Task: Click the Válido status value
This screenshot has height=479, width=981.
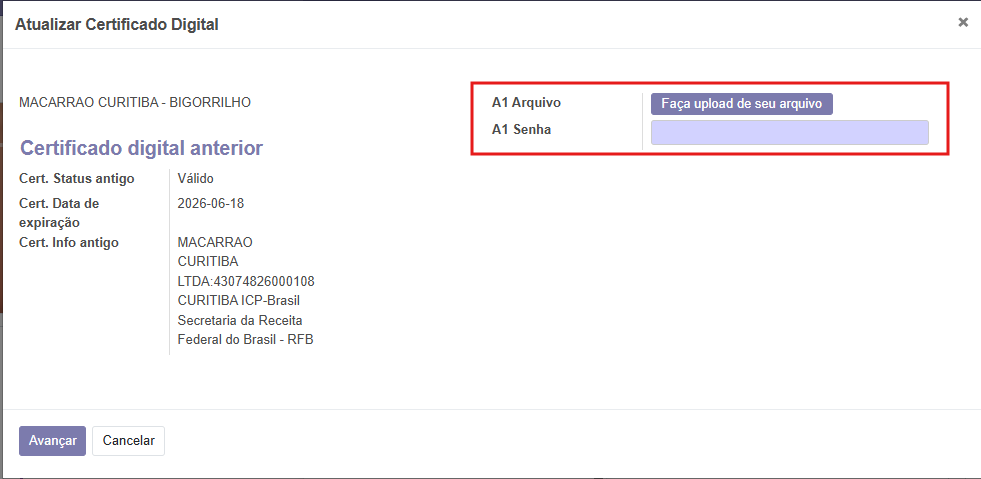Action: pos(195,179)
